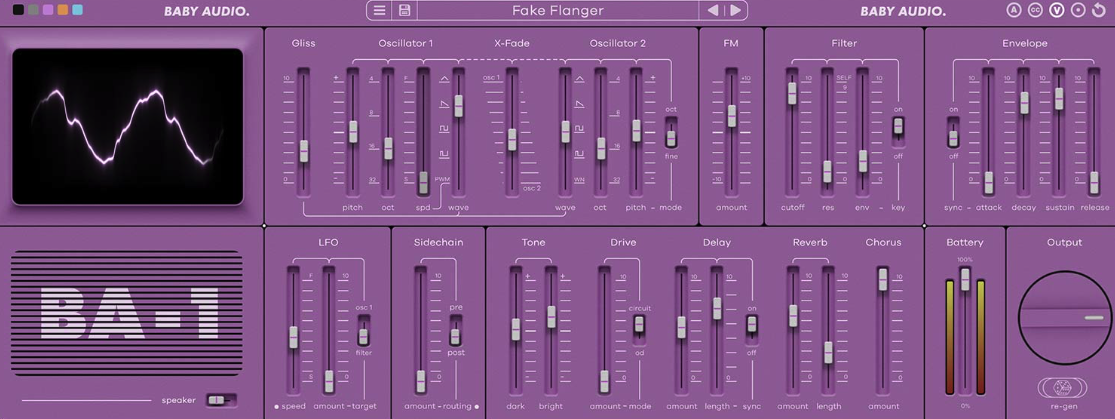The height and width of the screenshot is (419, 1115).
Task: Go to the previous preset arrow
Action: 713,11
